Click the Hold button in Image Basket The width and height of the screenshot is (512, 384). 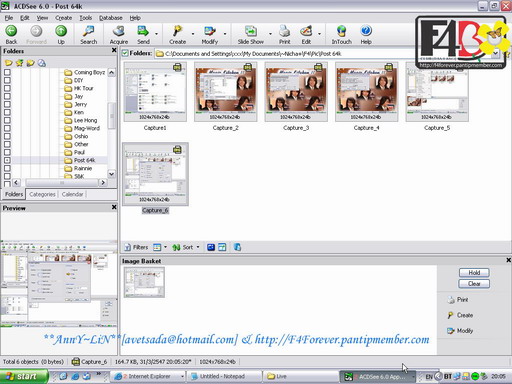(x=474, y=273)
